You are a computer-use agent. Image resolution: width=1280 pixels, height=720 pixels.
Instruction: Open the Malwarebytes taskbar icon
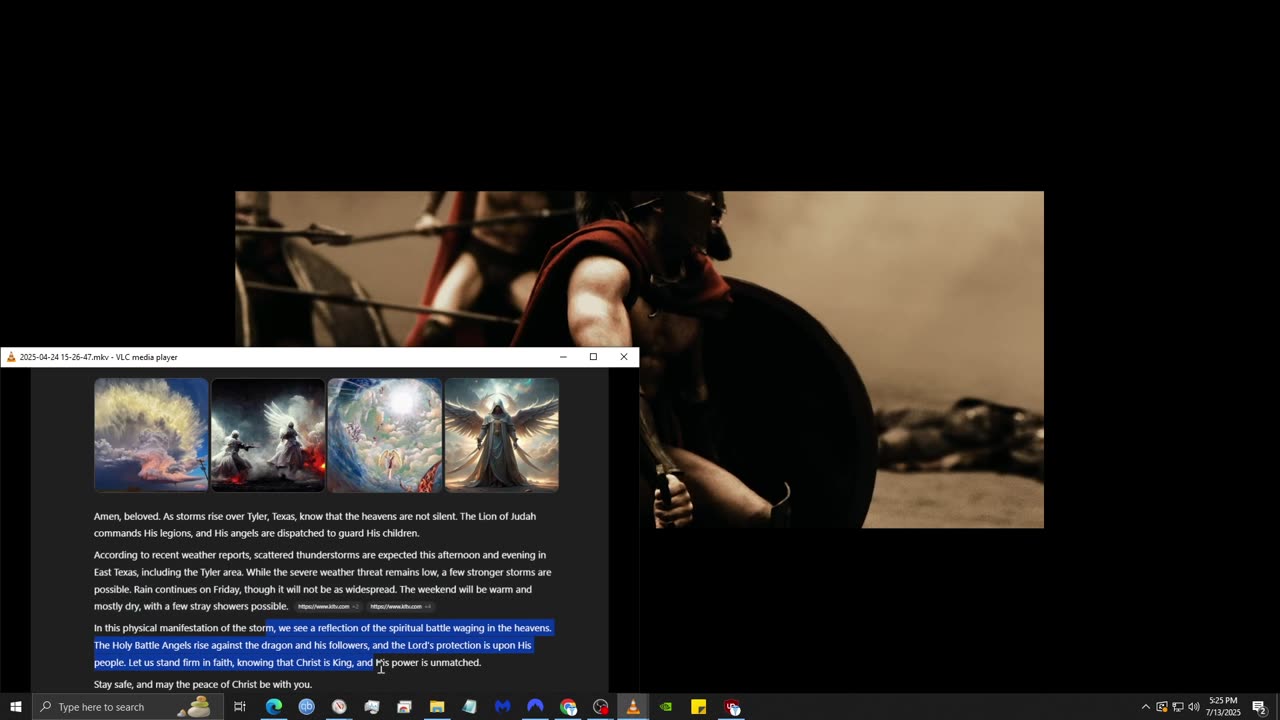tap(502, 707)
